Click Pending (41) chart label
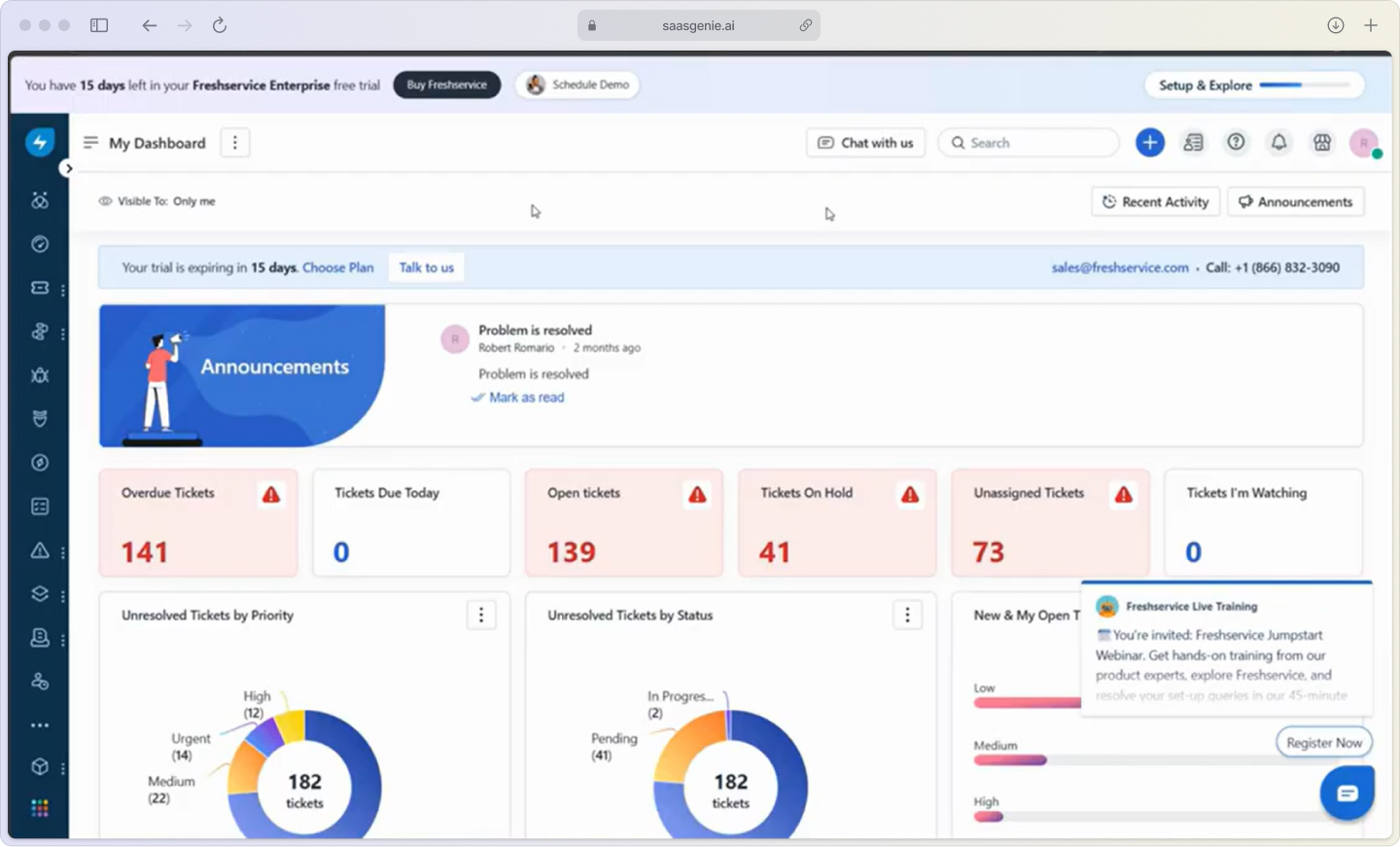This screenshot has width=1400, height=847. pos(614,746)
